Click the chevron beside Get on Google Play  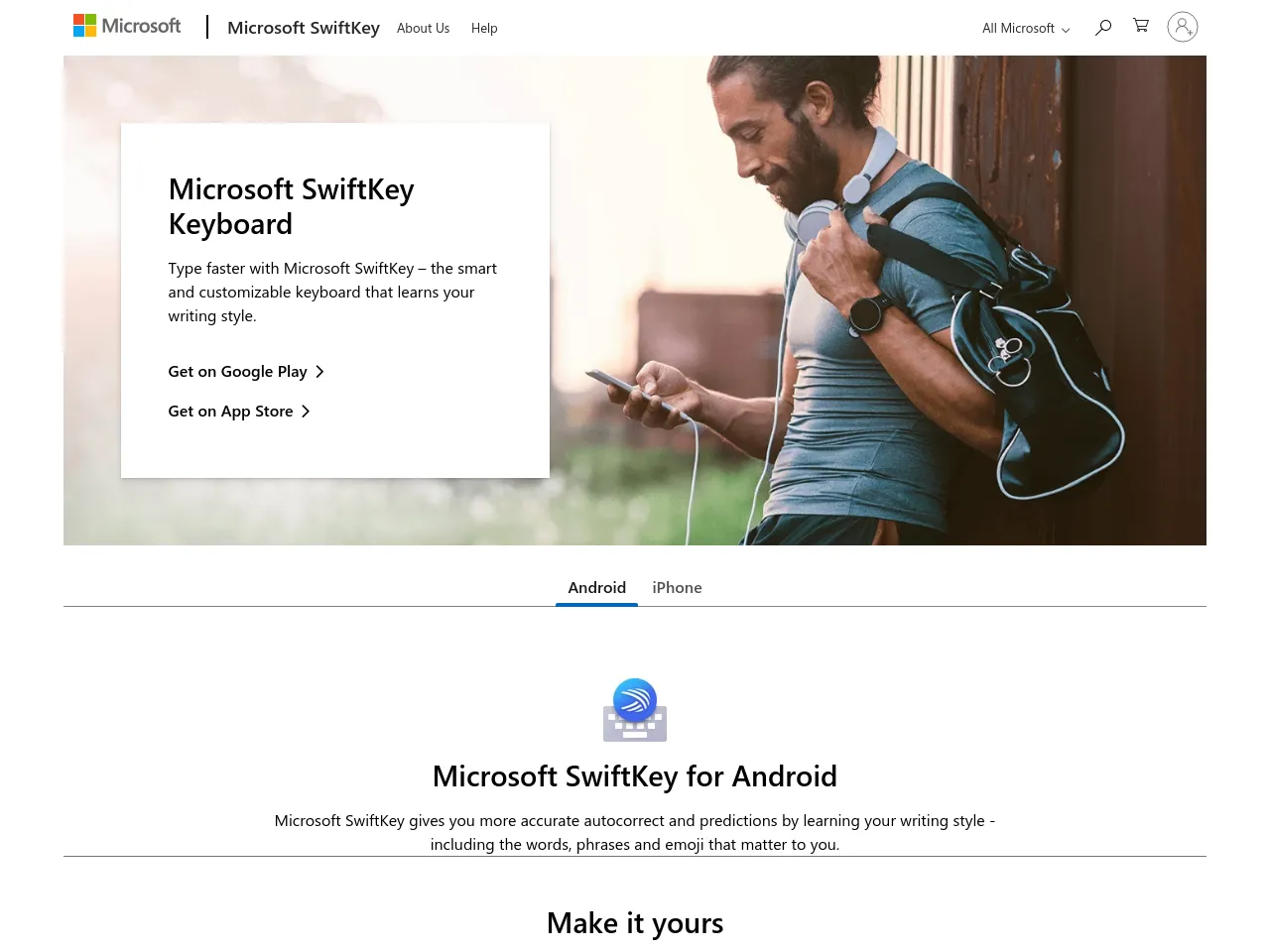(x=319, y=372)
